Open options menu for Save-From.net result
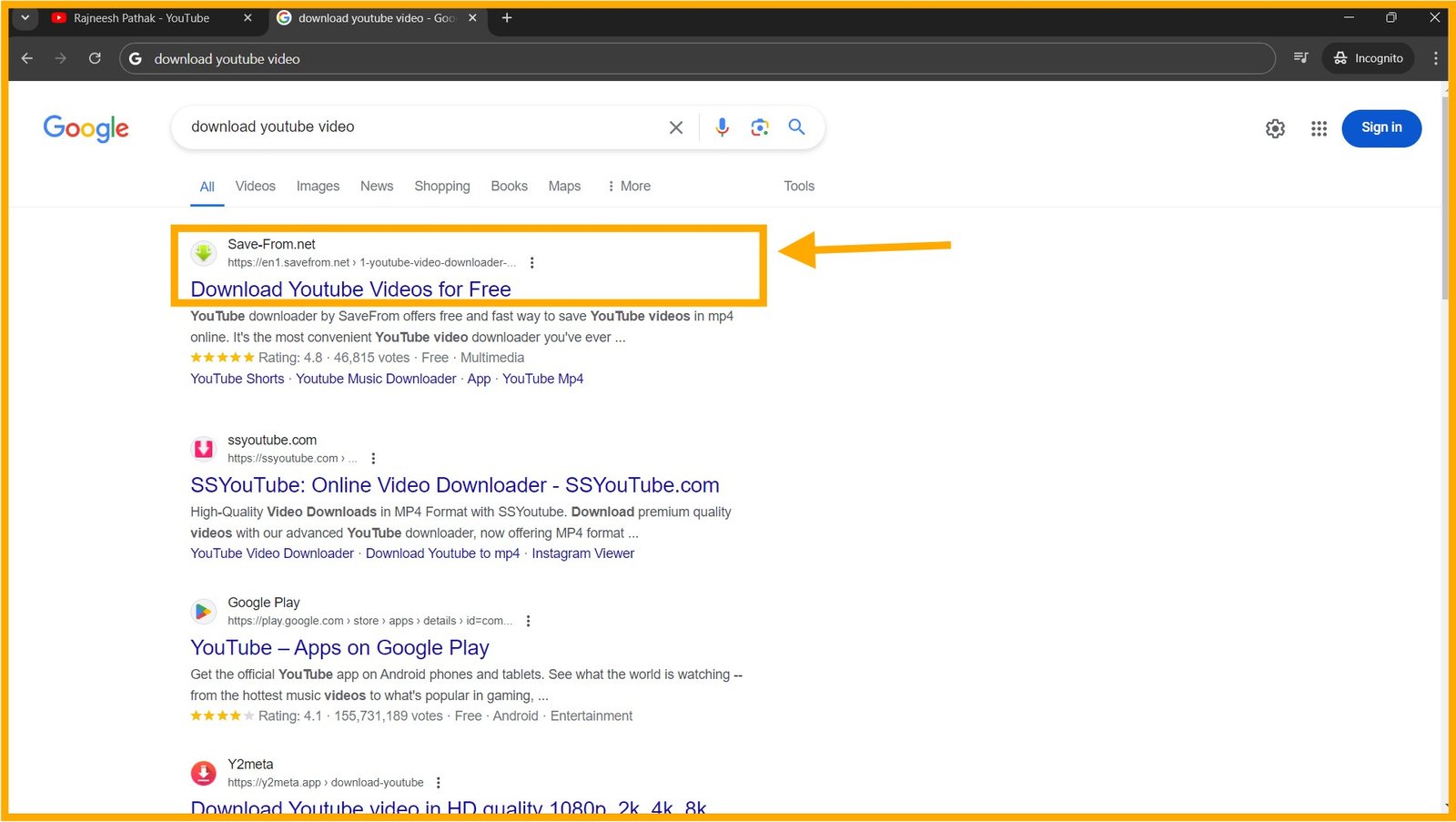This screenshot has width=1456, height=822. 531,262
